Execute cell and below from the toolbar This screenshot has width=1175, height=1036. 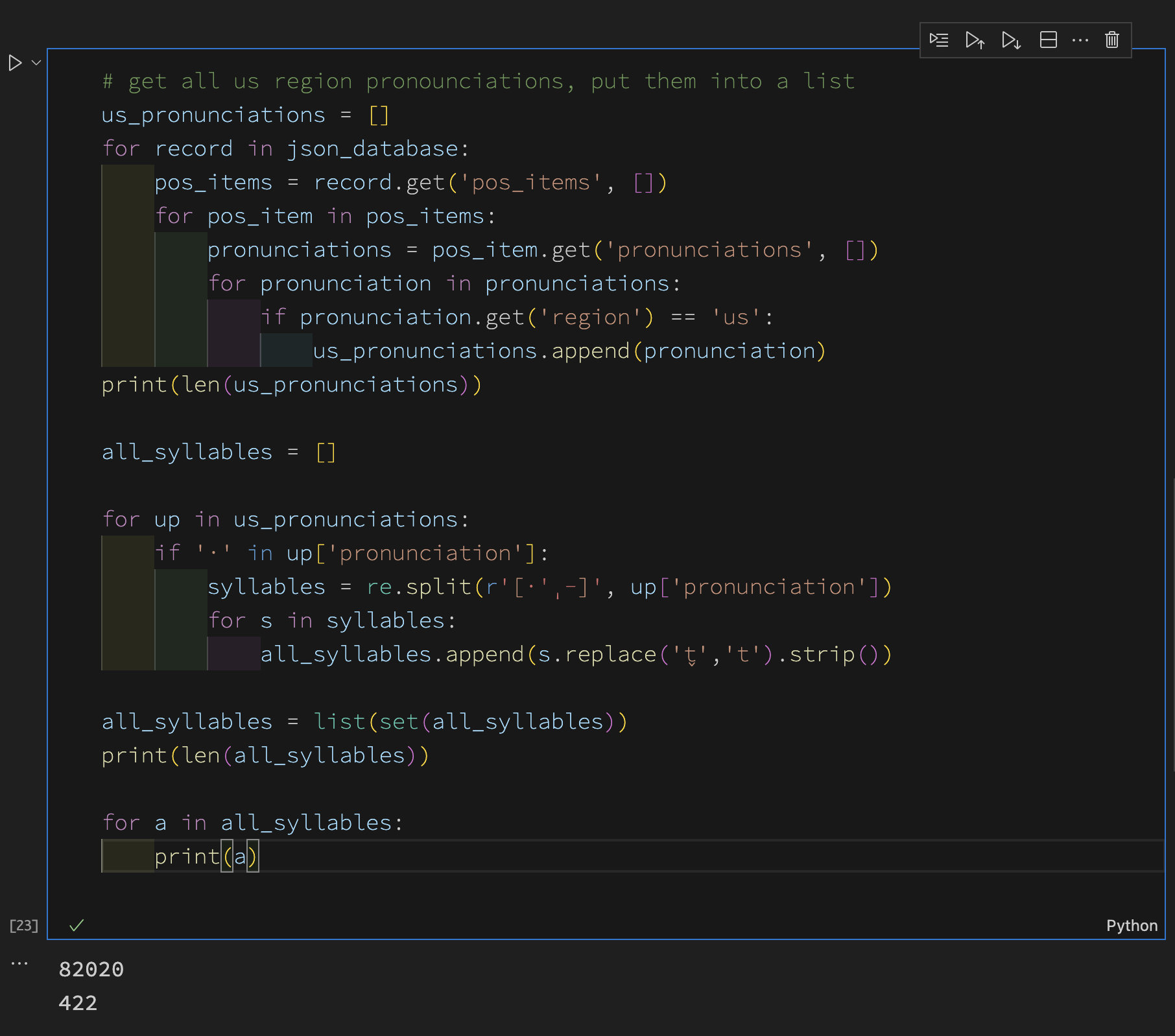point(1011,40)
